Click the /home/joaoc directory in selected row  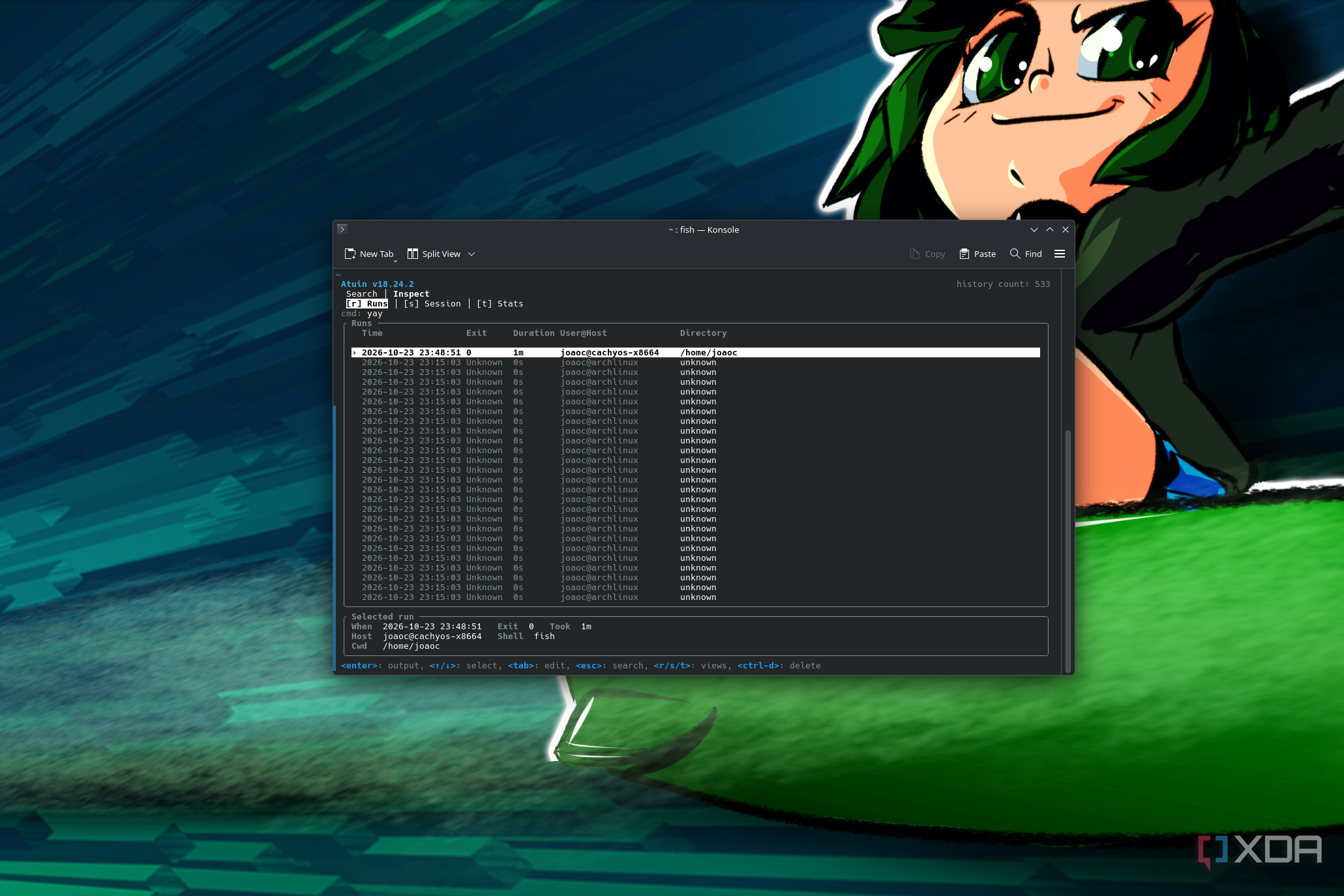(709, 353)
